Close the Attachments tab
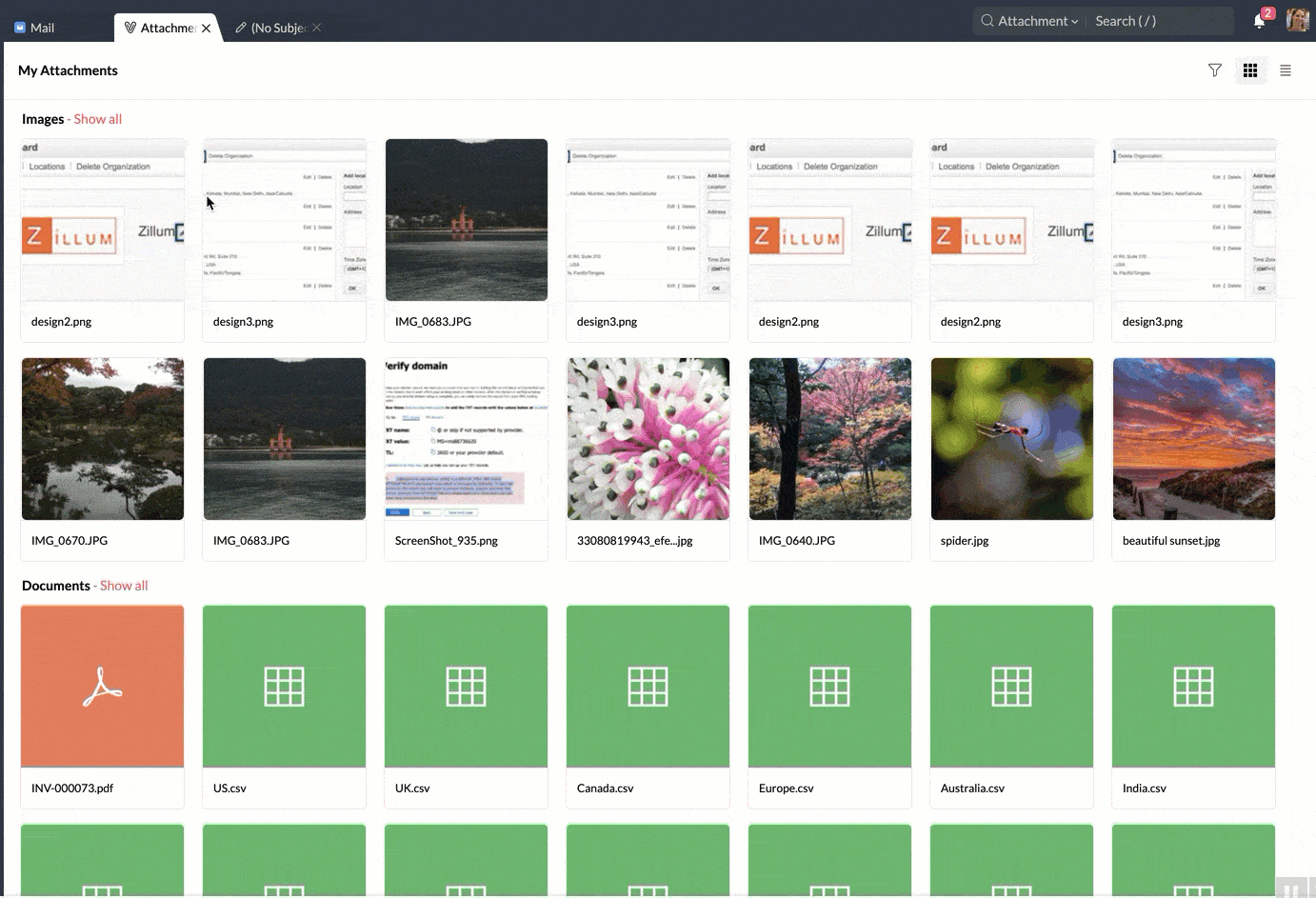The width and height of the screenshot is (1316, 898). click(207, 29)
